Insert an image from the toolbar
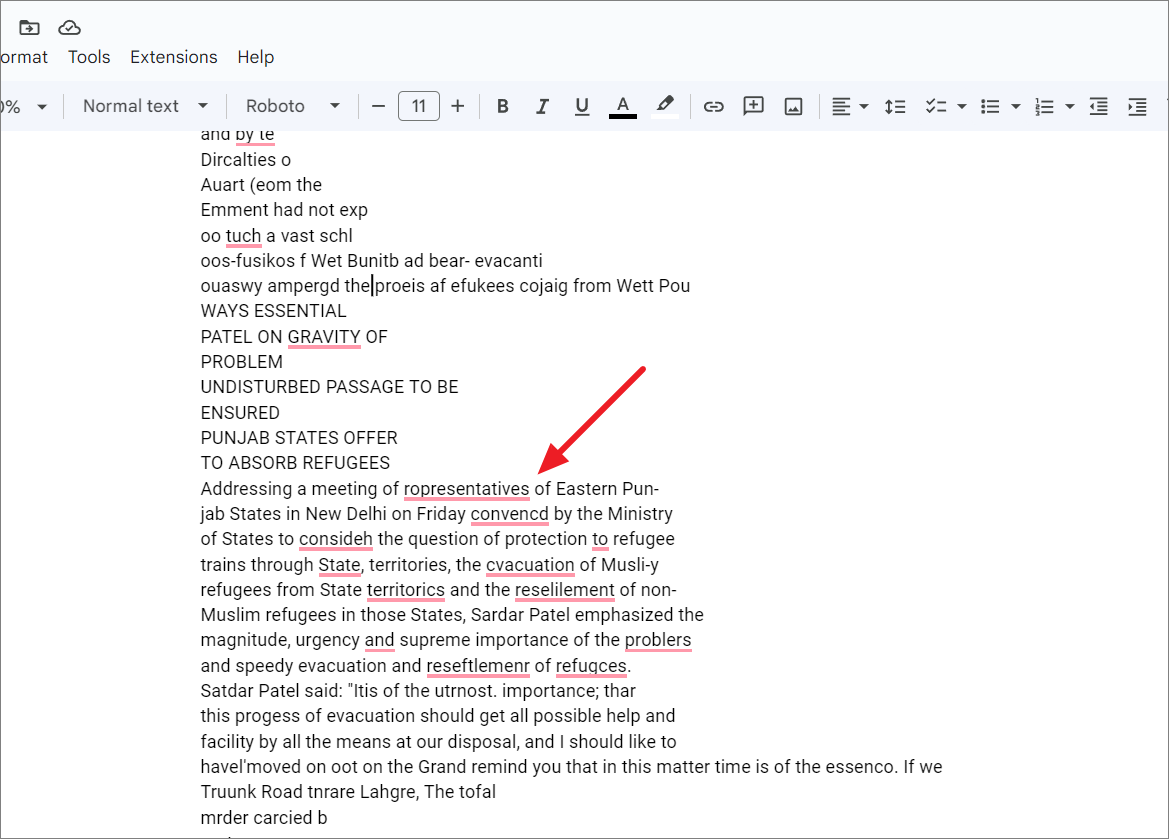This screenshot has height=839, width=1169. coord(793,105)
